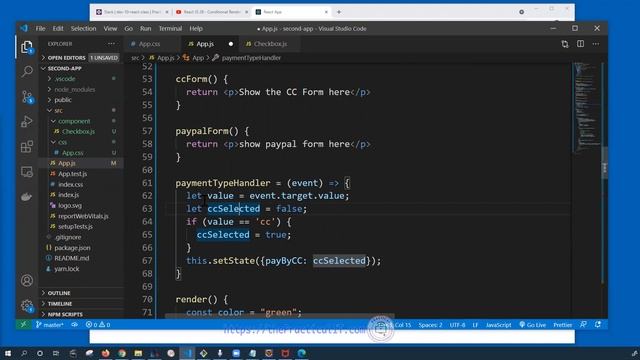
Task: Click Open Changes icon in editor toolbar
Action: [565, 44]
